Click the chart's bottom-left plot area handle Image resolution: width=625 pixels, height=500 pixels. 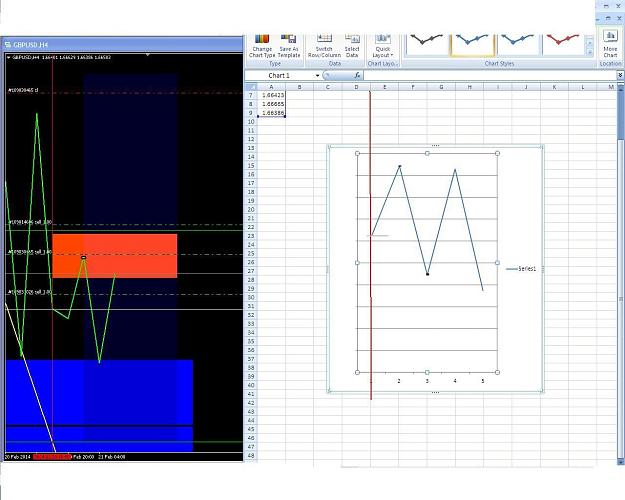(357, 372)
